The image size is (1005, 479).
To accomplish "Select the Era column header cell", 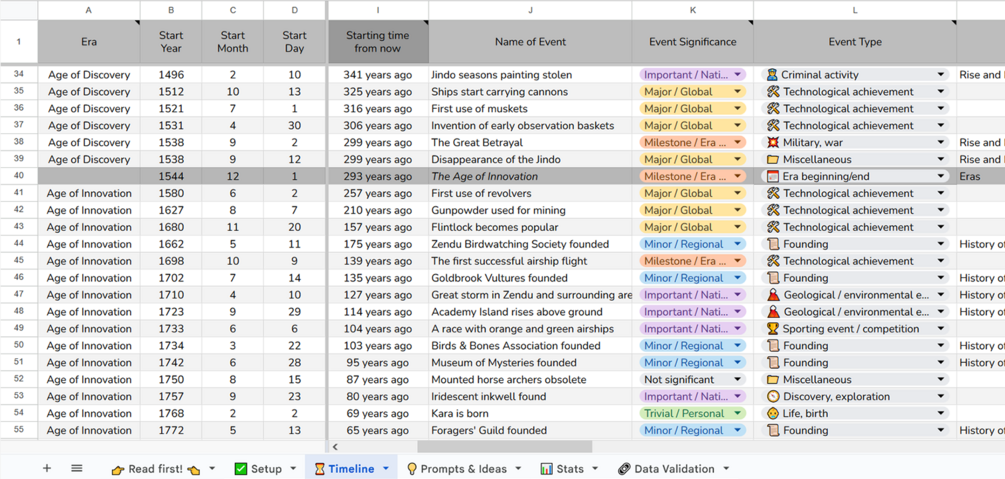I will pyautogui.click(x=89, y=42).
